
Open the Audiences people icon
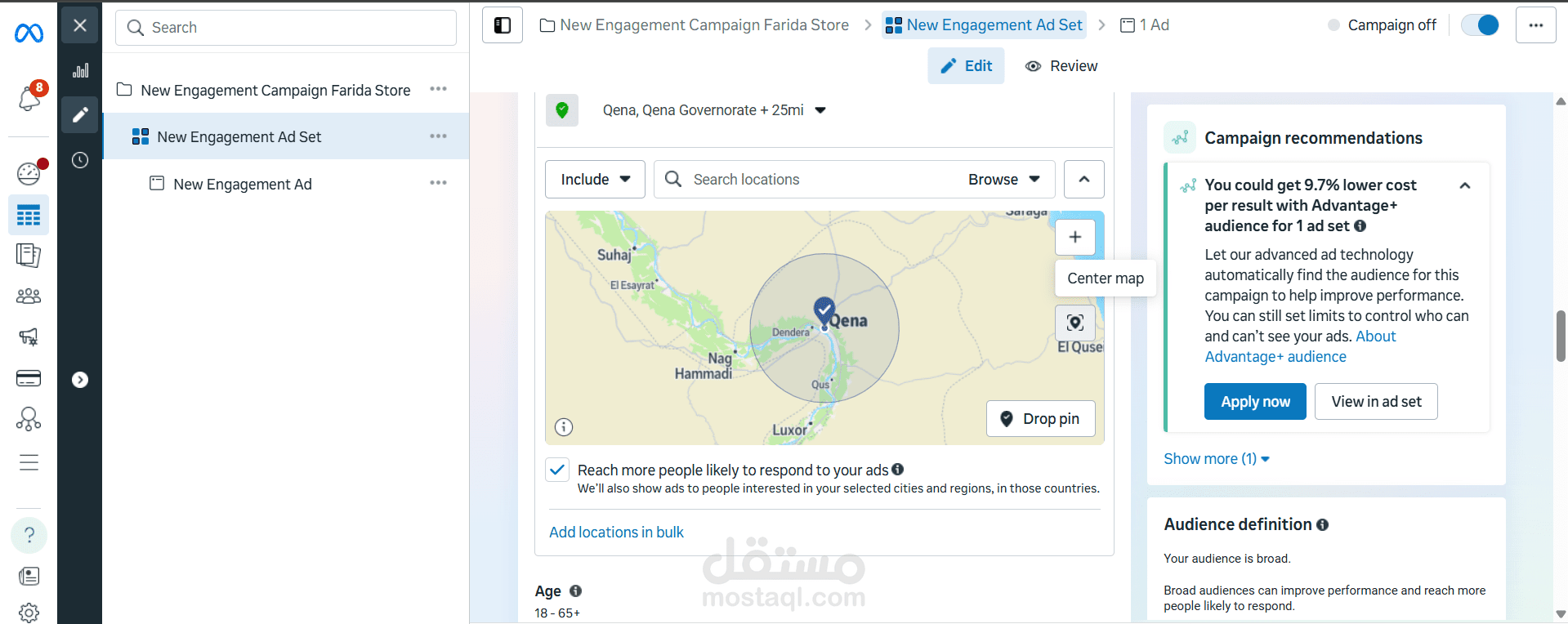click(29, 296)
